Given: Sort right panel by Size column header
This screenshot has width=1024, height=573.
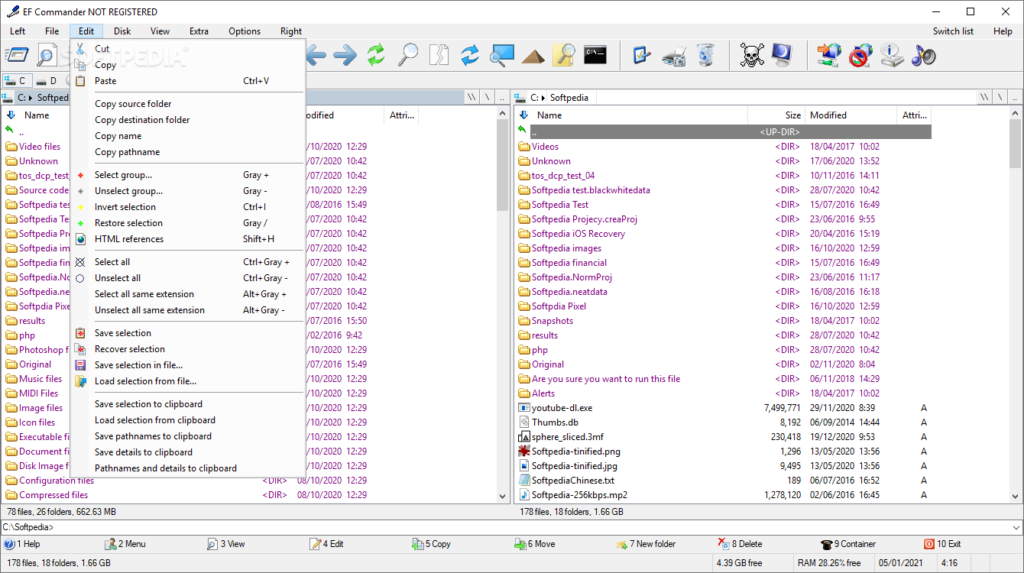Looking at the screenshot, I should click(x=776, y=115).
